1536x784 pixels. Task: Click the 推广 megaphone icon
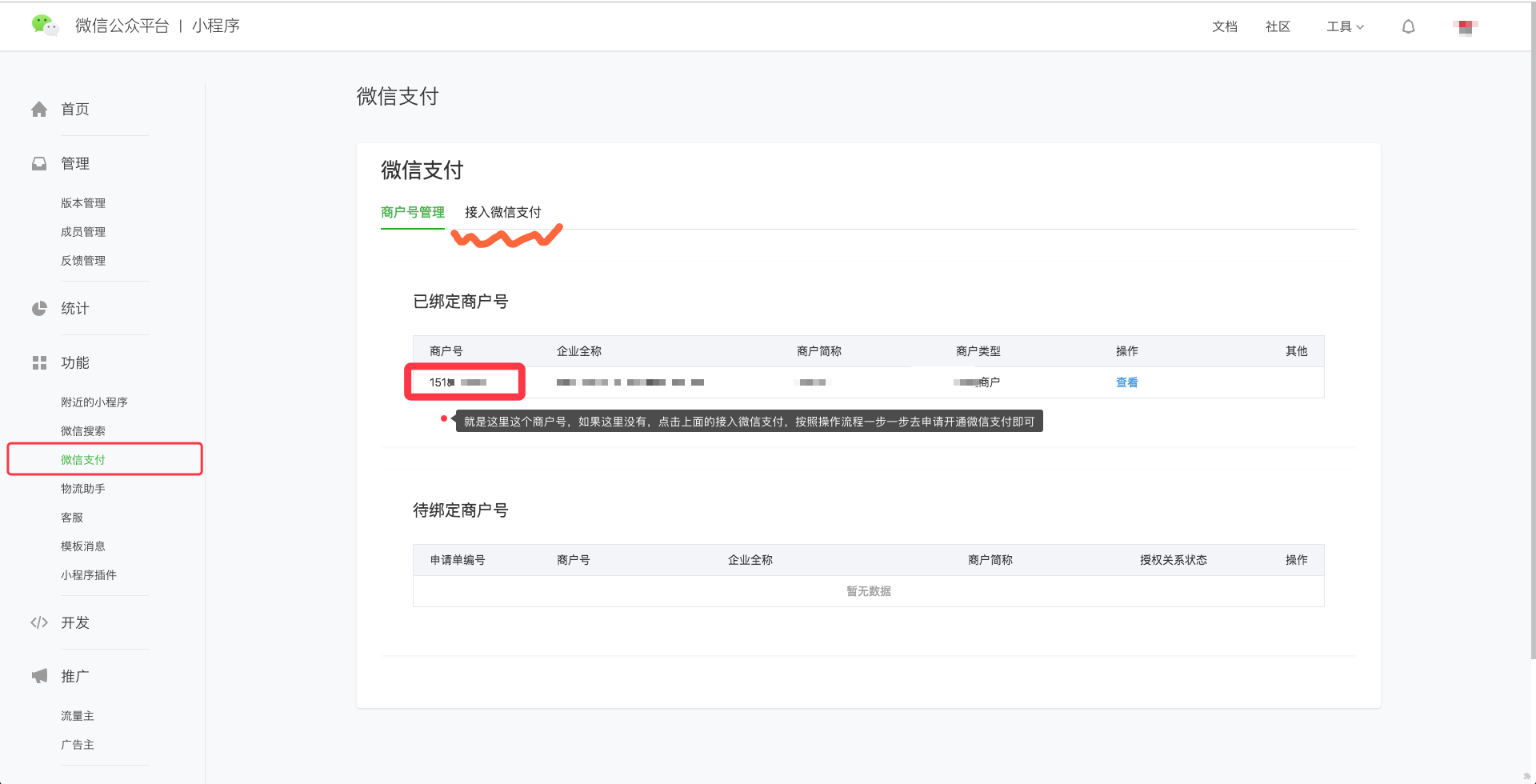point(39,676)
